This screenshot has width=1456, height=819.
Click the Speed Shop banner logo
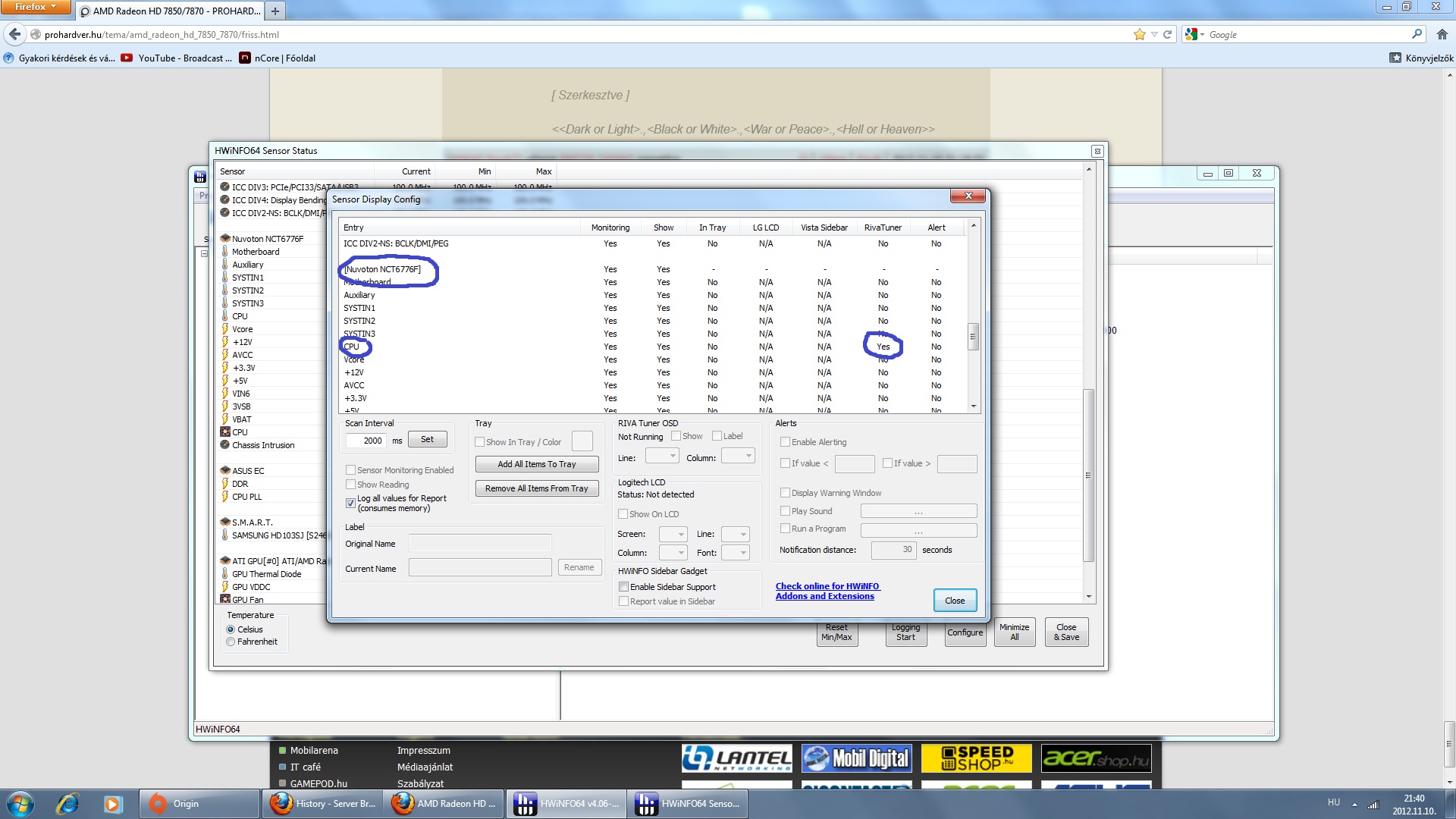tap(976, 758)
